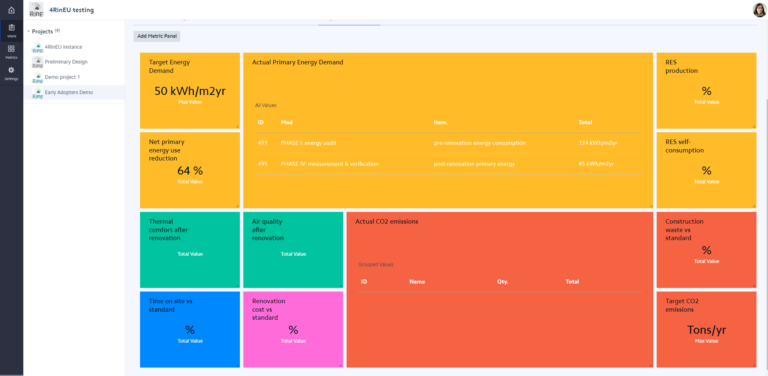
Task: Open the Home icon in sidebar
Action: pos(11,10)
